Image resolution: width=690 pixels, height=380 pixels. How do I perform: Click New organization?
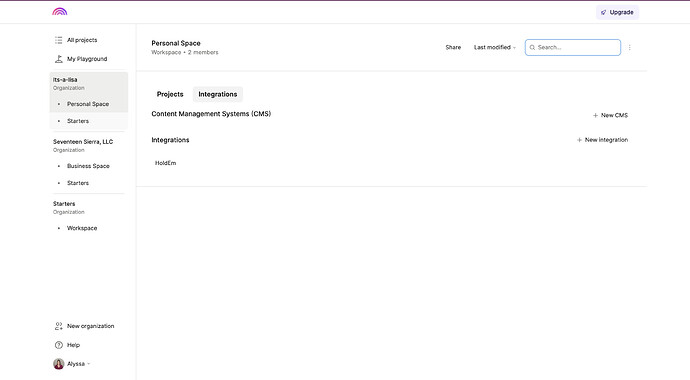pyautogui.click(x=90, y=326)
